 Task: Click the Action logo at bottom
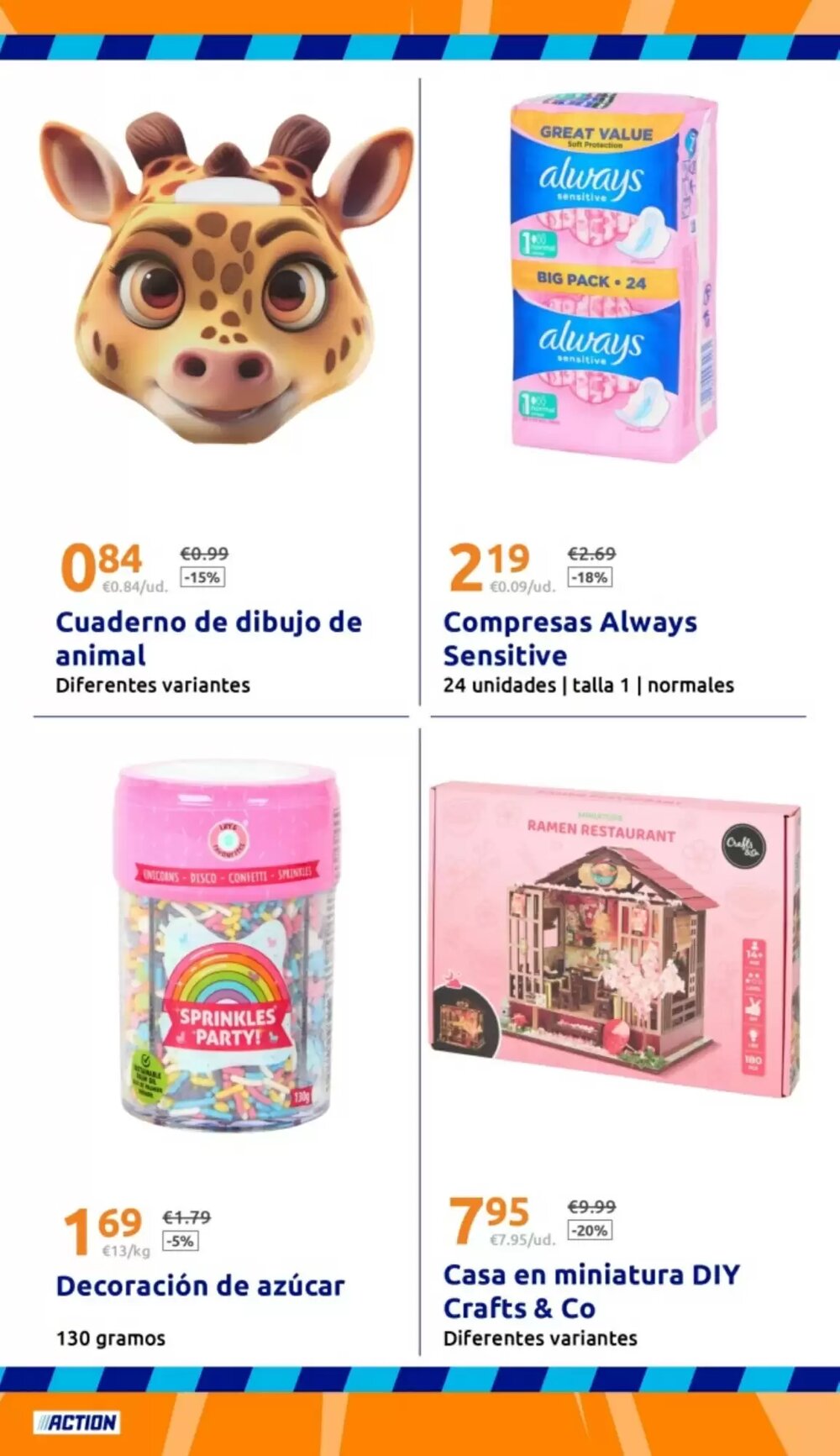76,1422
